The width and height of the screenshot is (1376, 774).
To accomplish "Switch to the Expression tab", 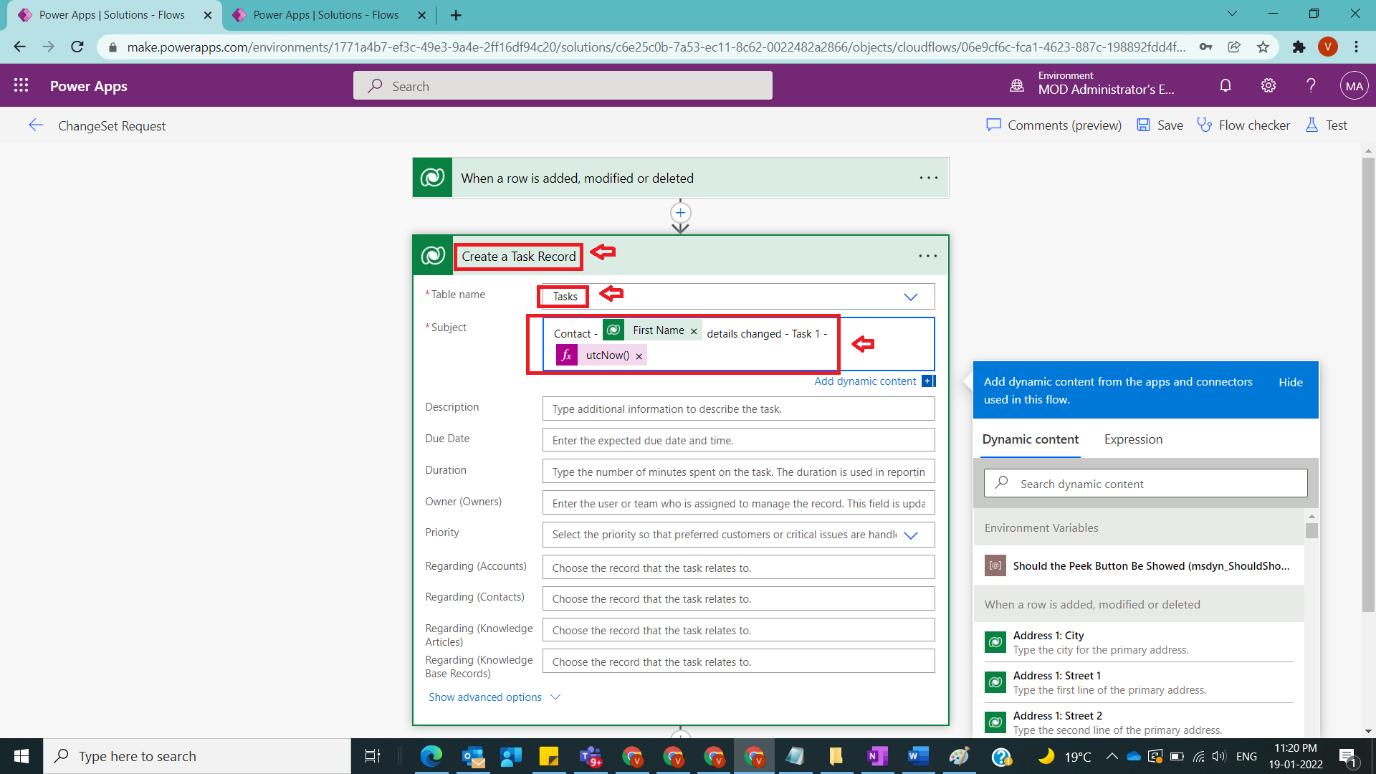I will (1132, 439).
